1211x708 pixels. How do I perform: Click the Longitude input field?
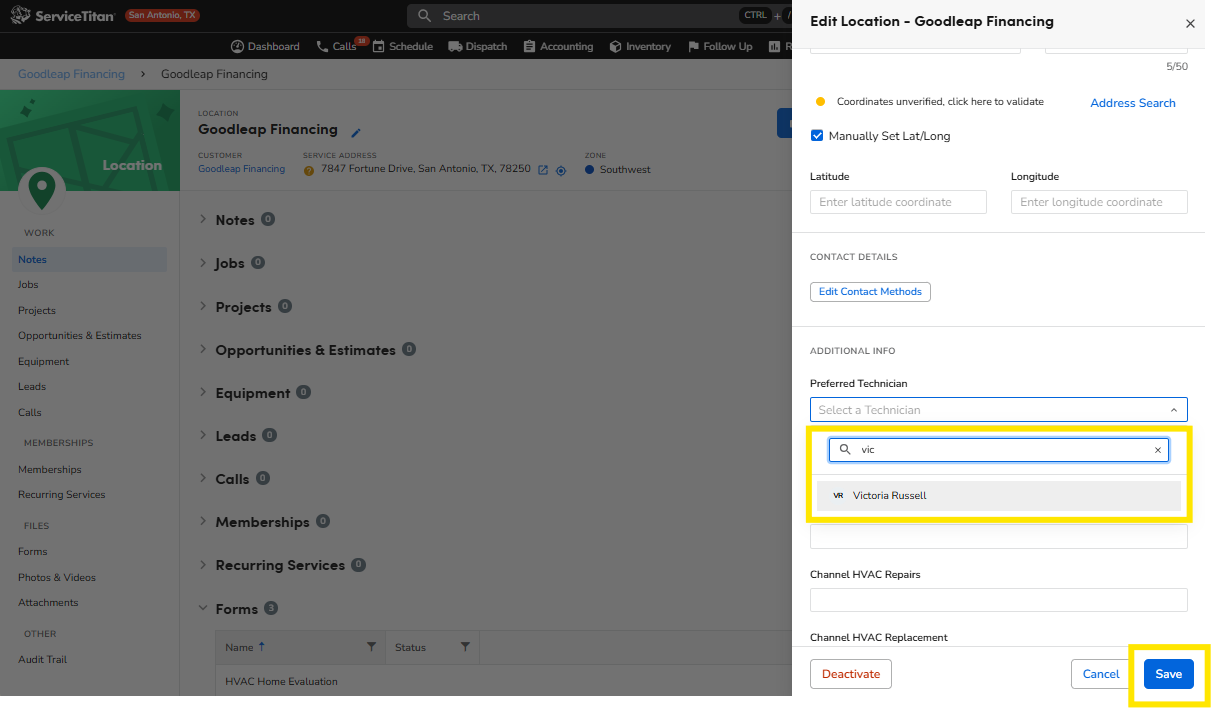point(1099,202)
